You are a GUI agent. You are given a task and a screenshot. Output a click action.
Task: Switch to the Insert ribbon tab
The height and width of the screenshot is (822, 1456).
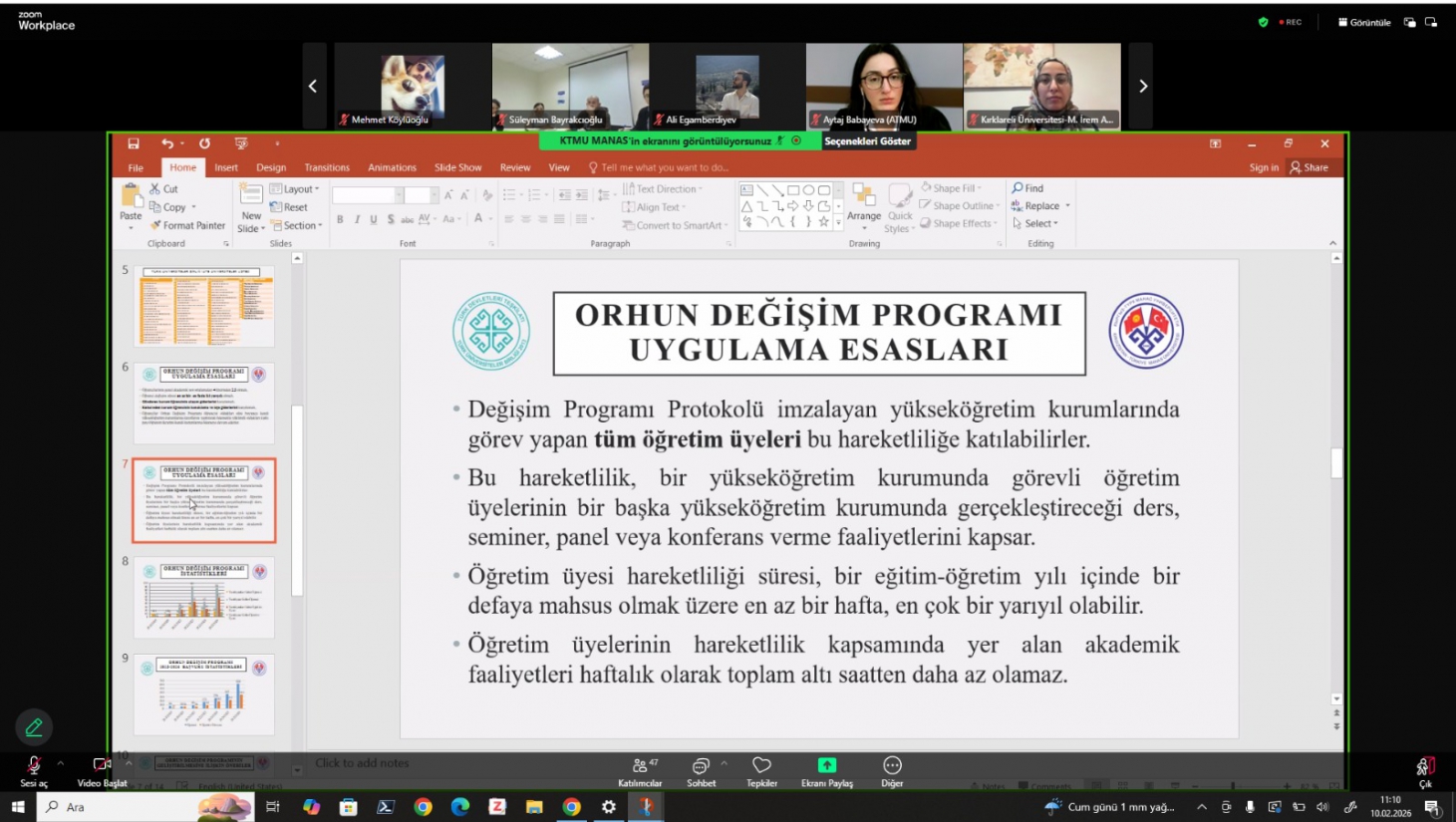[x=226, y=167]
